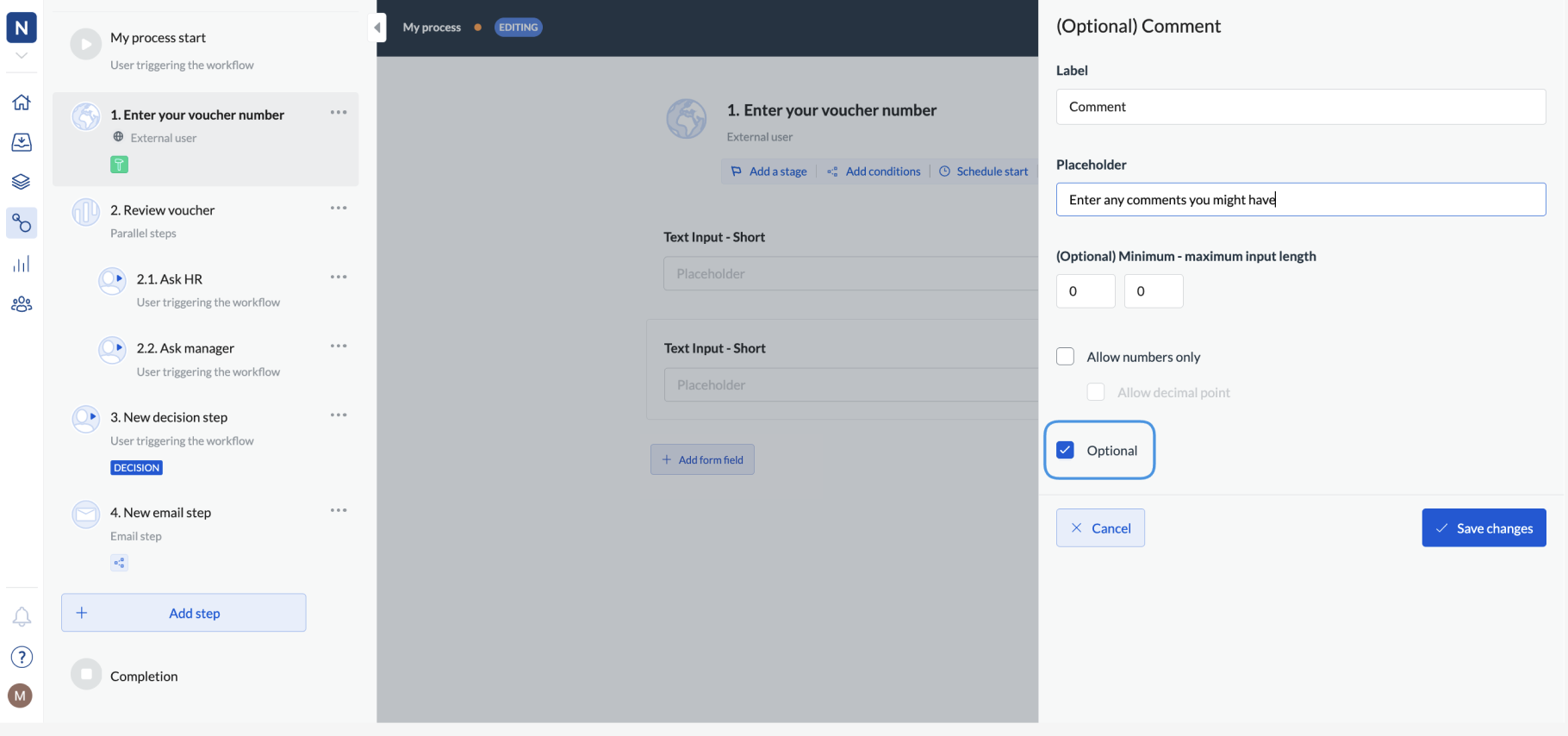
Task: Collapse the steps panel with the arrow handle
Action: (377, 28)
